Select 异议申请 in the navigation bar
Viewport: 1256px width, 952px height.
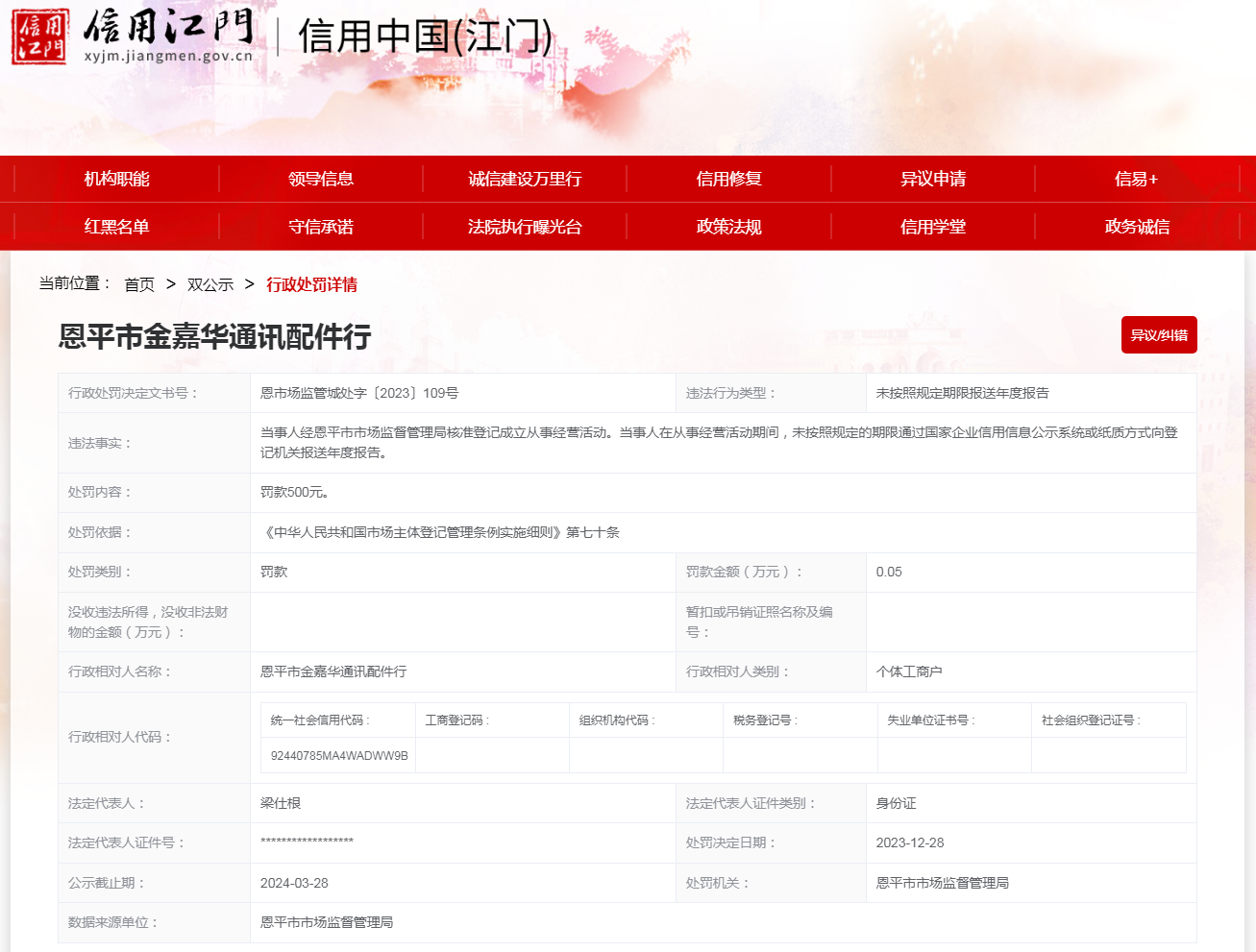pyautogui.click(x=933, y=179)
